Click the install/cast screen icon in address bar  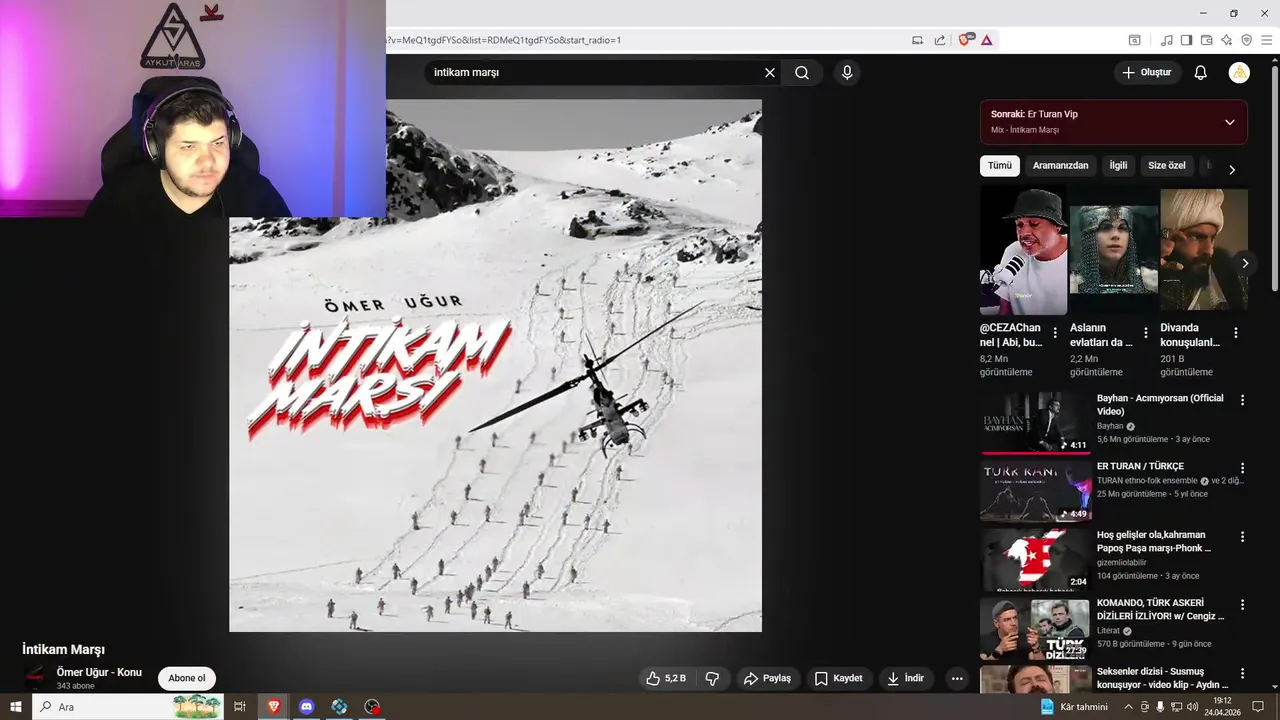[x=917, y=40]
